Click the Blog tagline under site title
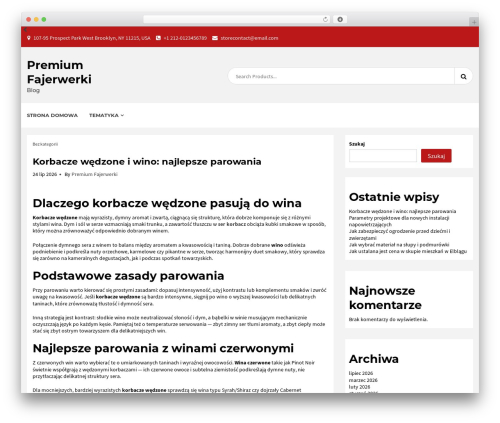Screen dimensions: 500x423 pos(33,90)
